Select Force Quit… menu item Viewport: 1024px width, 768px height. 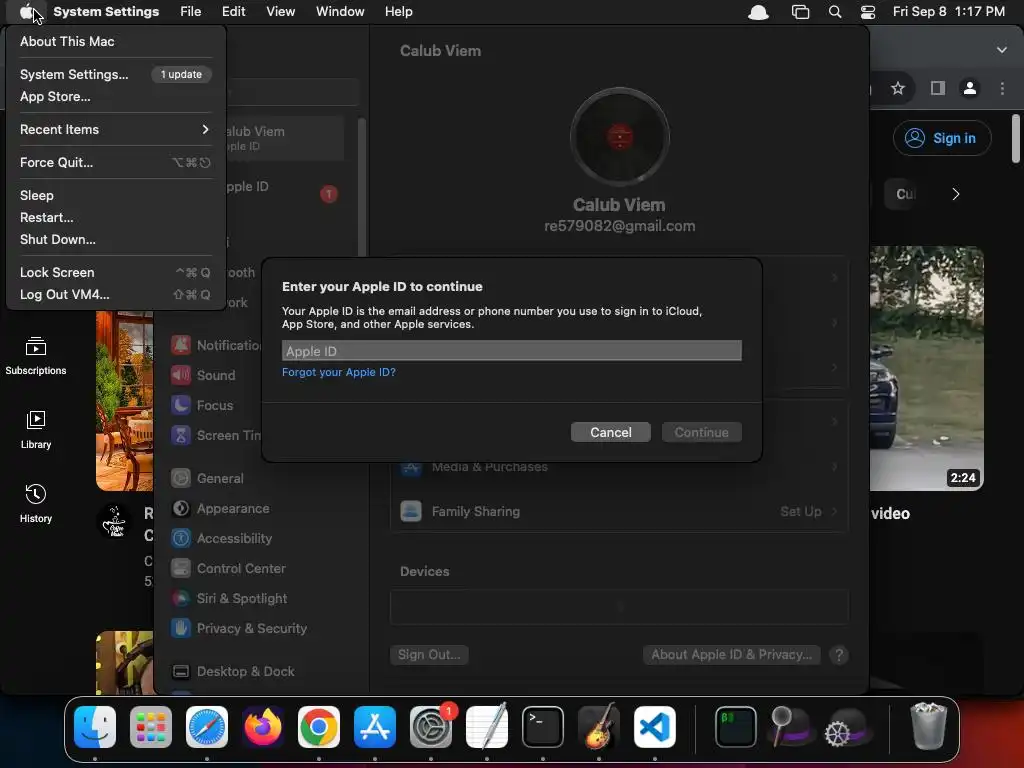[114, 162]
